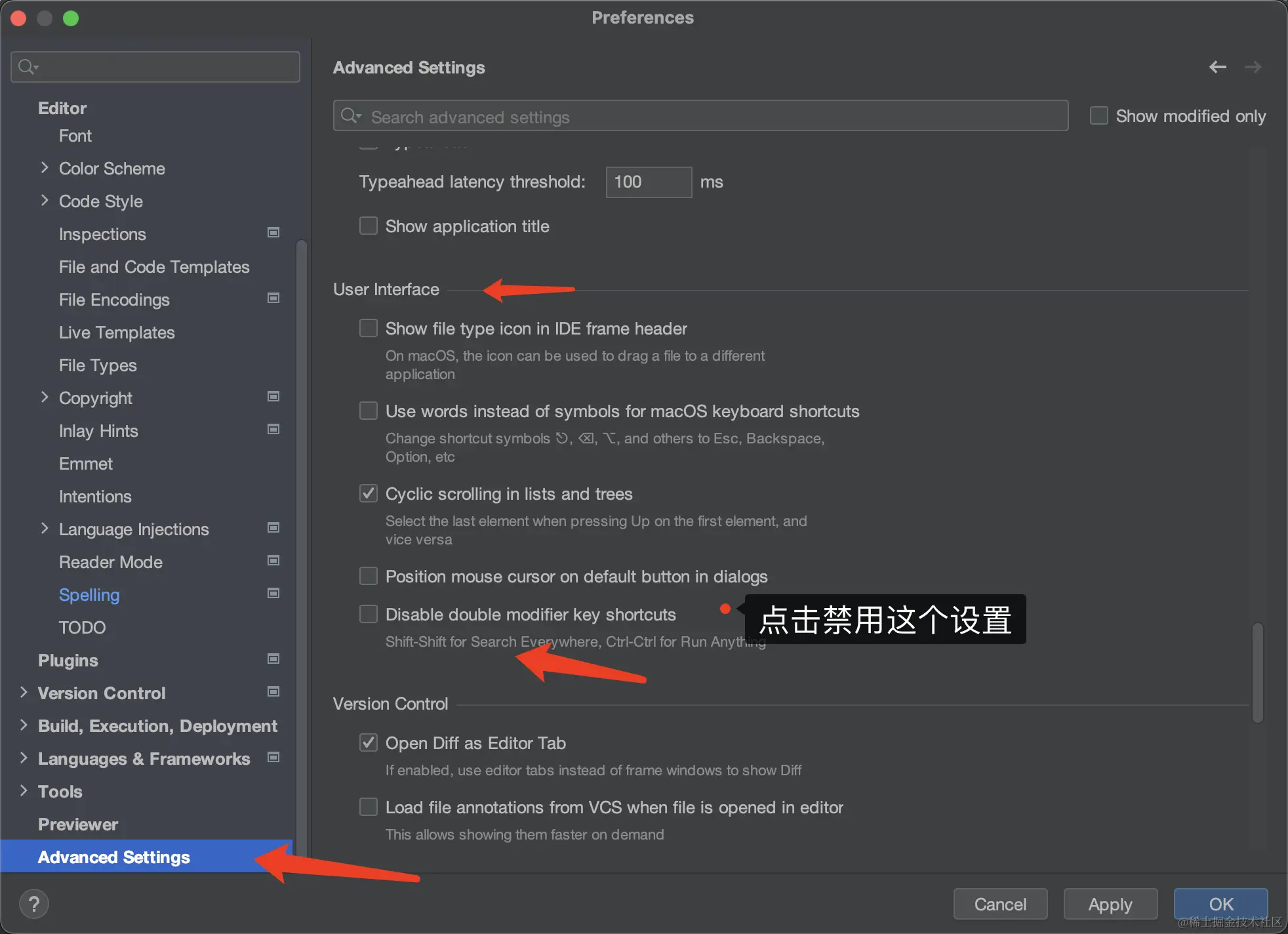1288x934 pixels.
Task: Expand Languages & Frameworks settings group
Action: pos(24,758)
